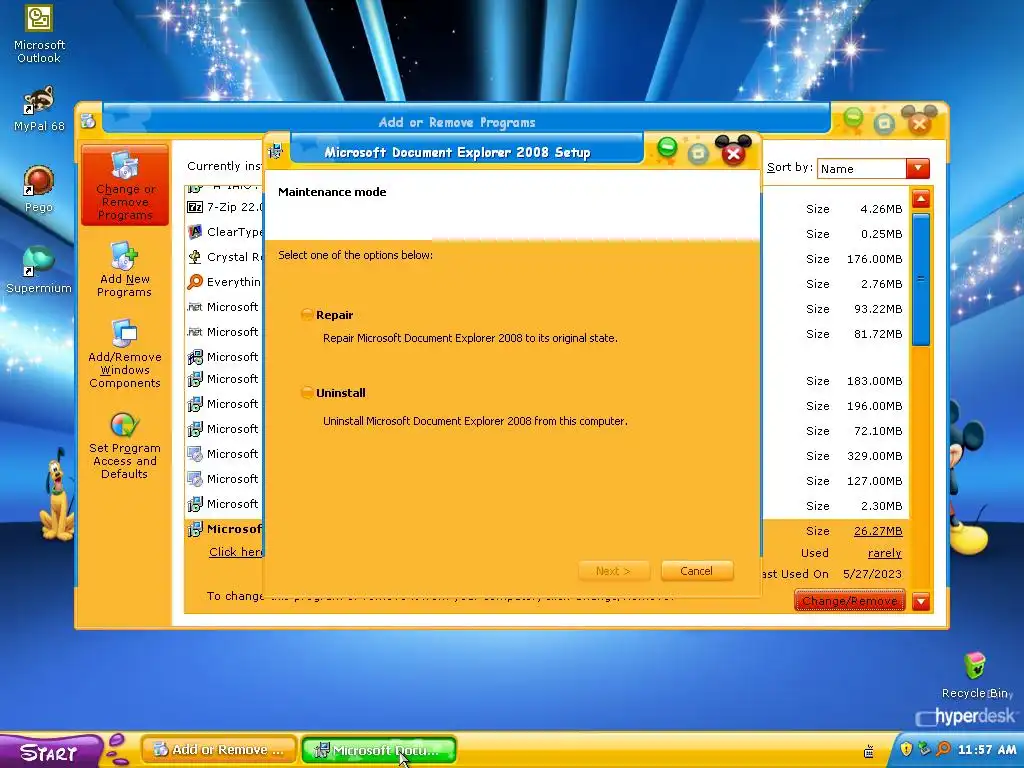The image size is (1024, 768).
Task: Click the ClearType program icon in list
Action: (x=195, y=232)
